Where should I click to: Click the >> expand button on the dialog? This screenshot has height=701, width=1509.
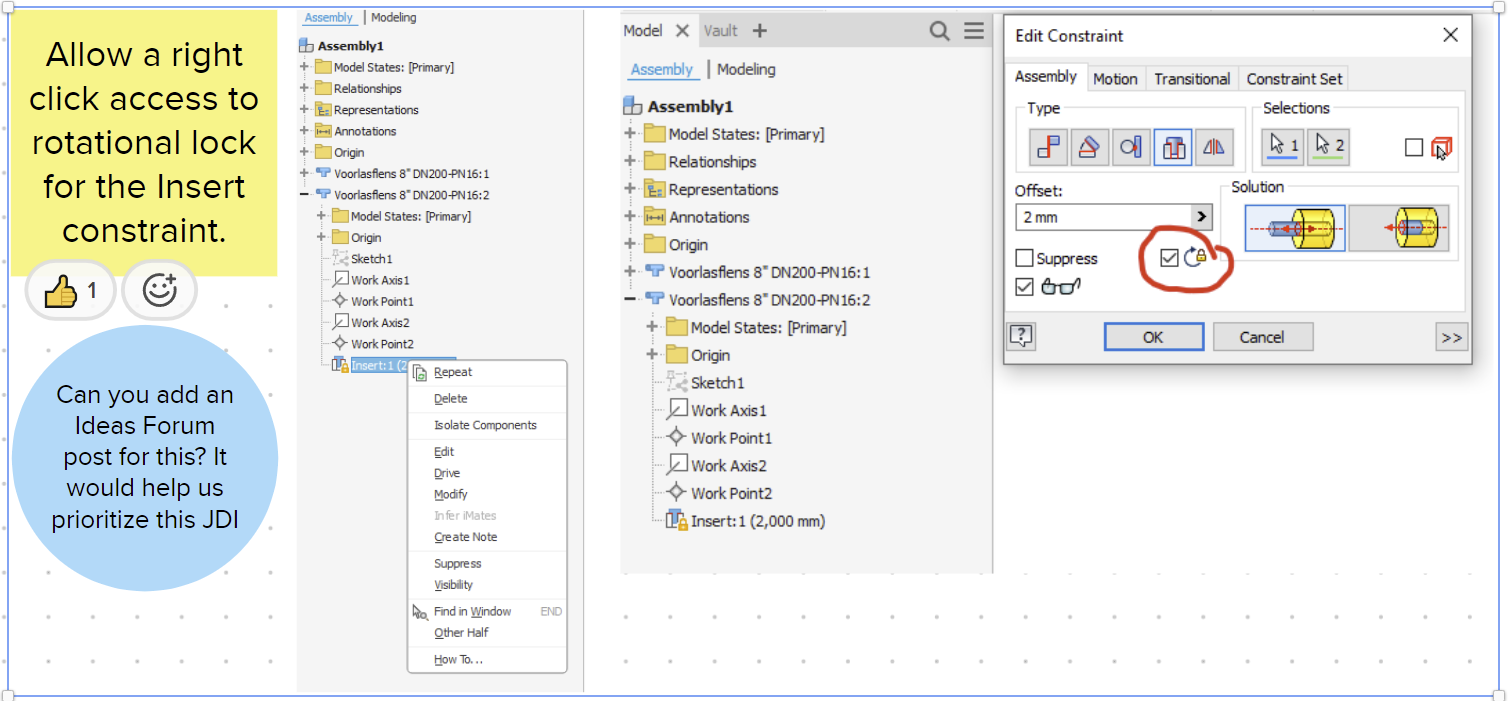point(1450,336)
